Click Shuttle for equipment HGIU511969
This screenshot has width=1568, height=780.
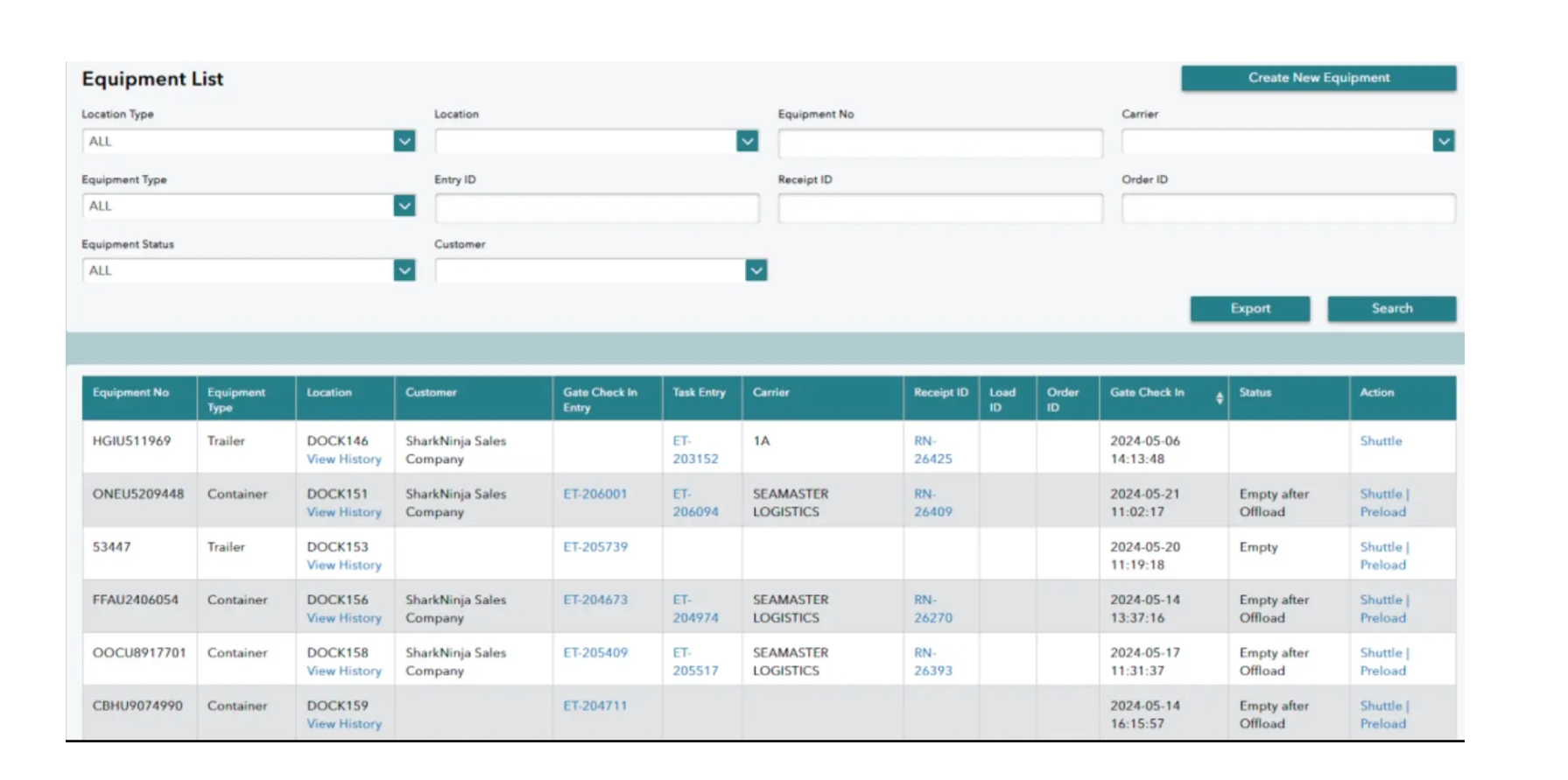pyautogui.click(x=1381, y=441)
